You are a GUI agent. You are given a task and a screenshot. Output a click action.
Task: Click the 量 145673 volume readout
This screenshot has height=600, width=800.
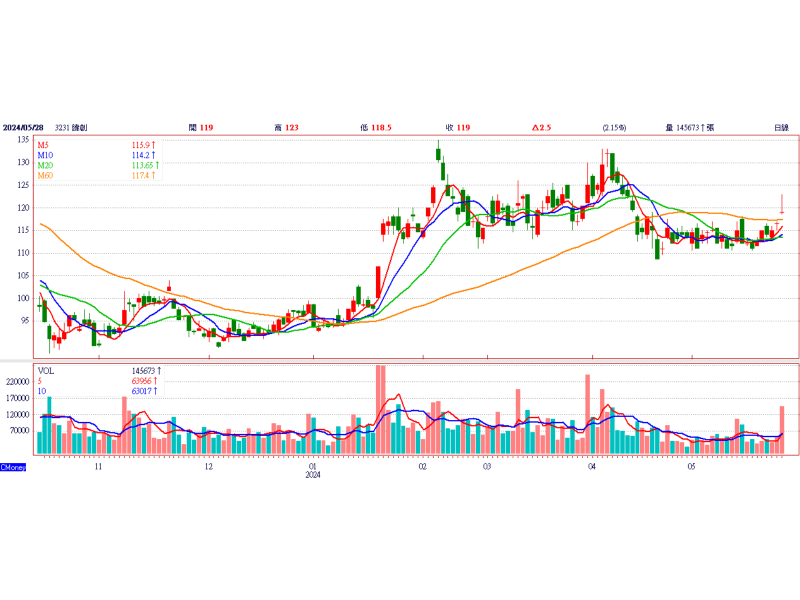[690, 128]
